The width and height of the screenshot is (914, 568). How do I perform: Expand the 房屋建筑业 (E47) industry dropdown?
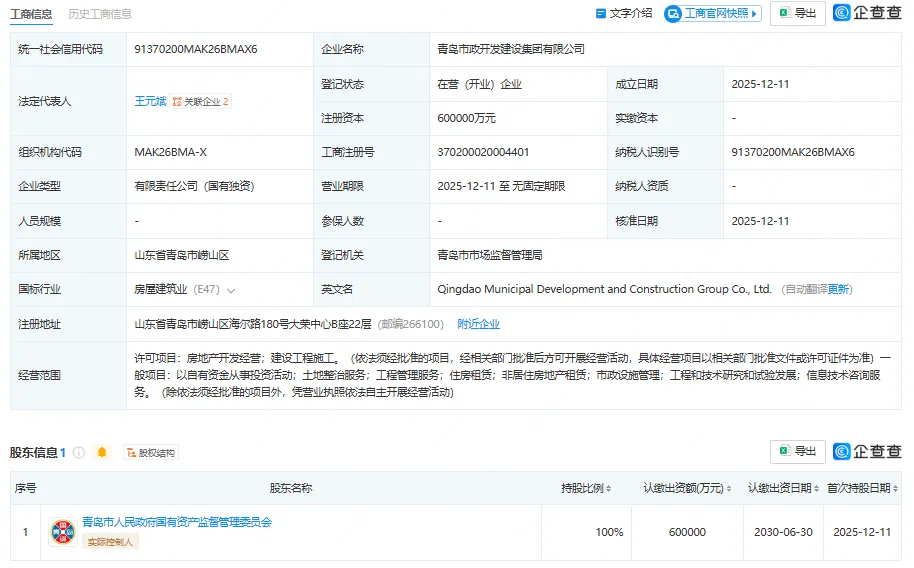tap(231, 290)
